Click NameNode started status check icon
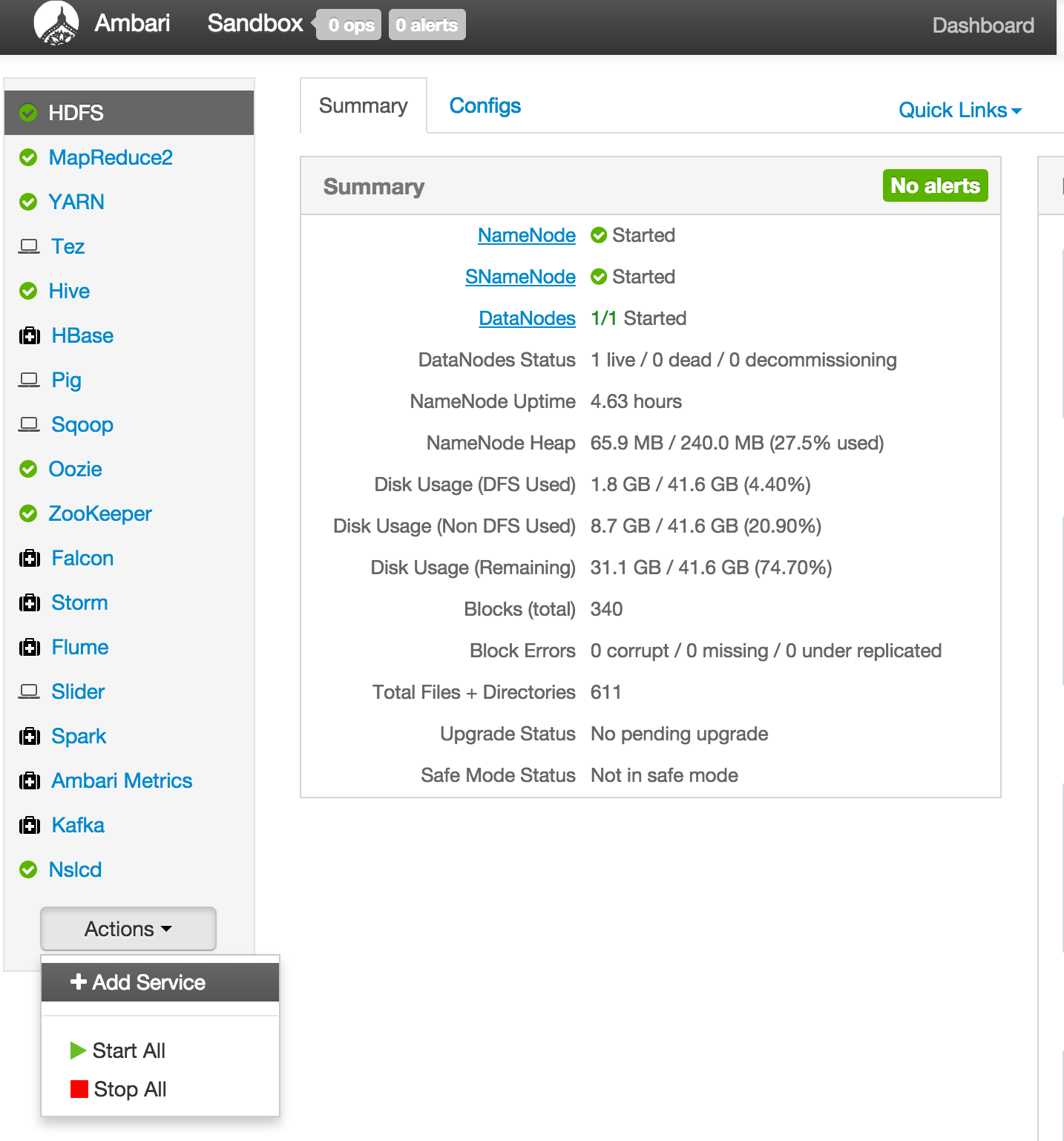This screenshot has height=1141, width=1064. click(x=599, y=235)
